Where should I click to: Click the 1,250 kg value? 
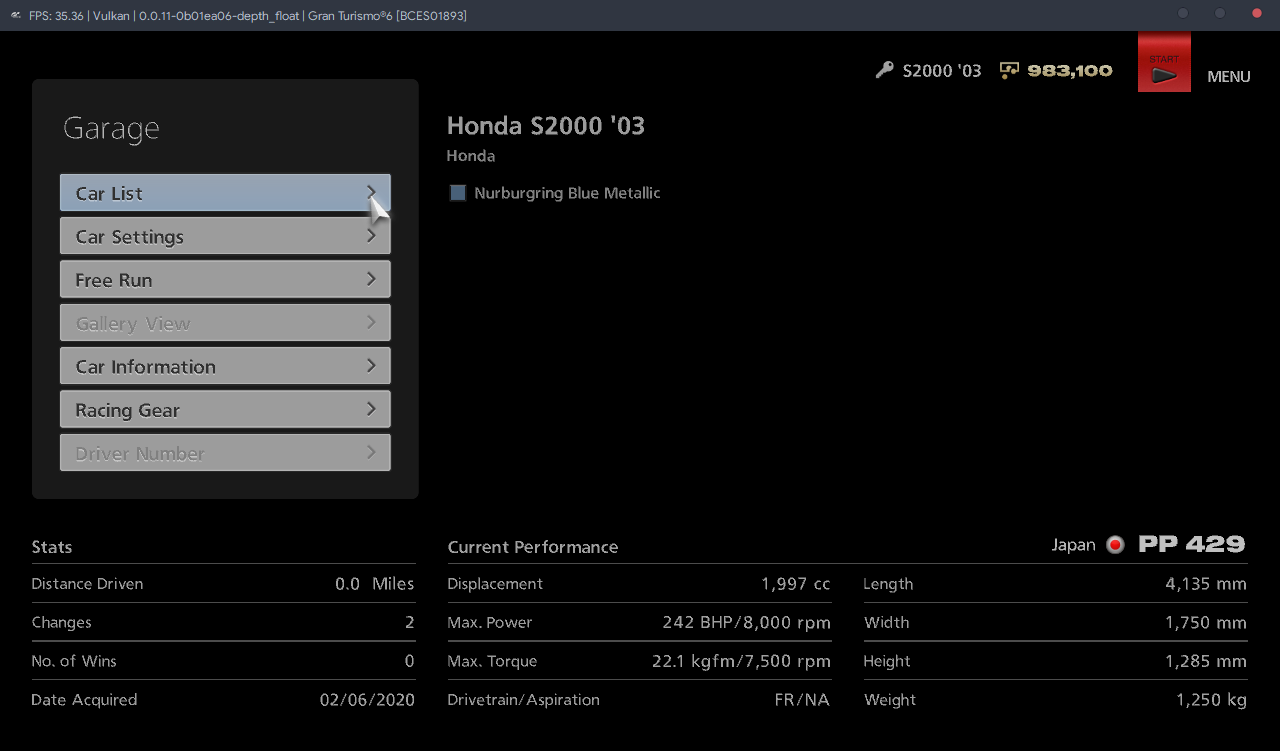[x=1211, y=700]
